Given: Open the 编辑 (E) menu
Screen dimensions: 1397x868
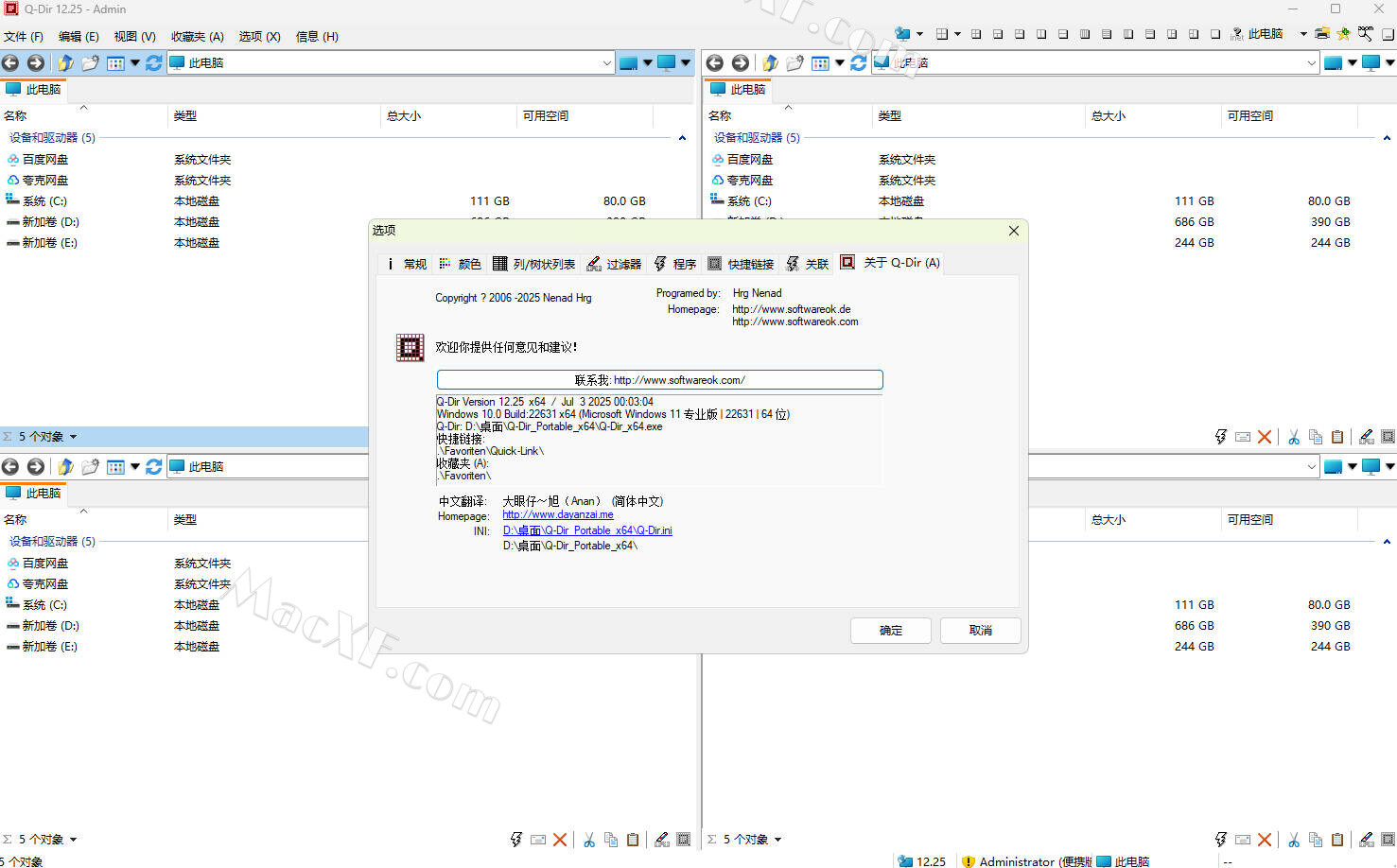Looking at the screenshot, I should pos(79,37).
